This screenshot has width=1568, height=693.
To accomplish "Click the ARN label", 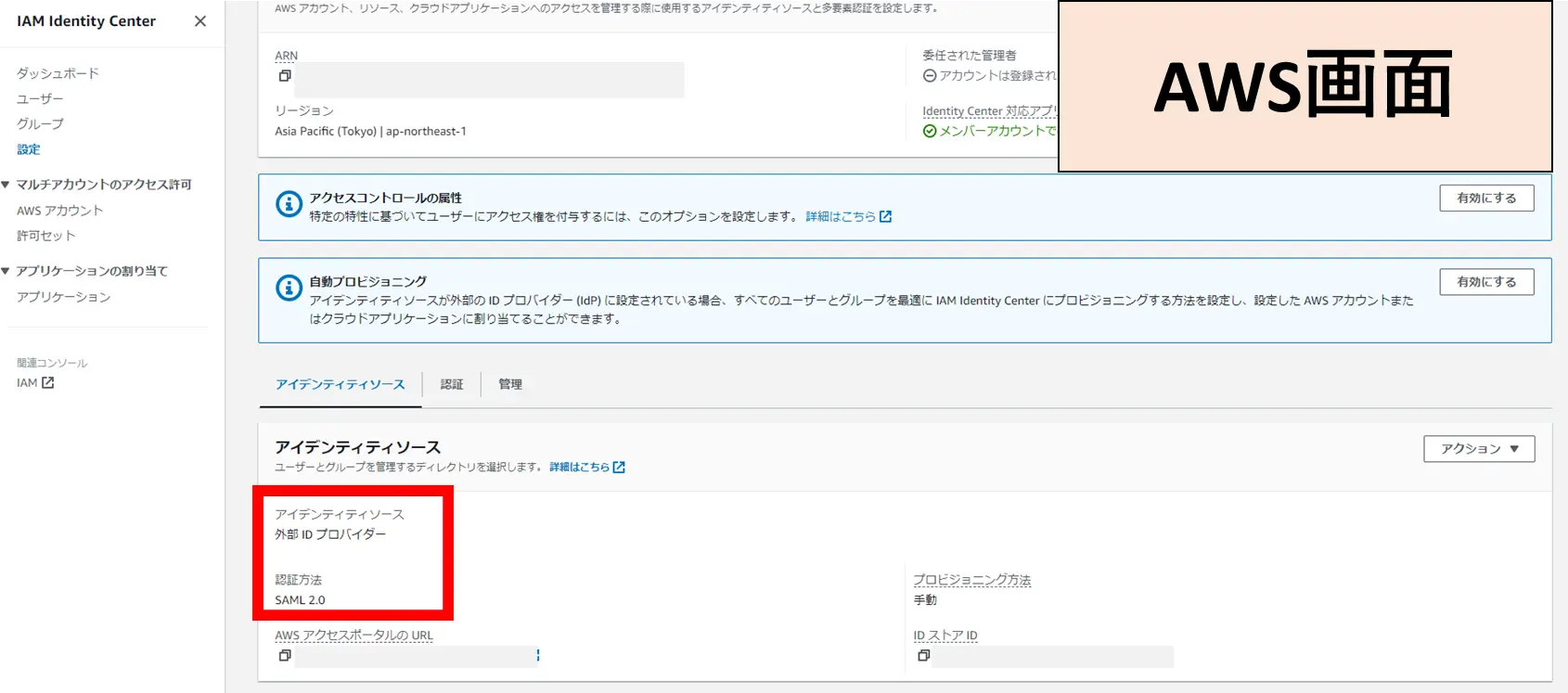I will (286, 56).
